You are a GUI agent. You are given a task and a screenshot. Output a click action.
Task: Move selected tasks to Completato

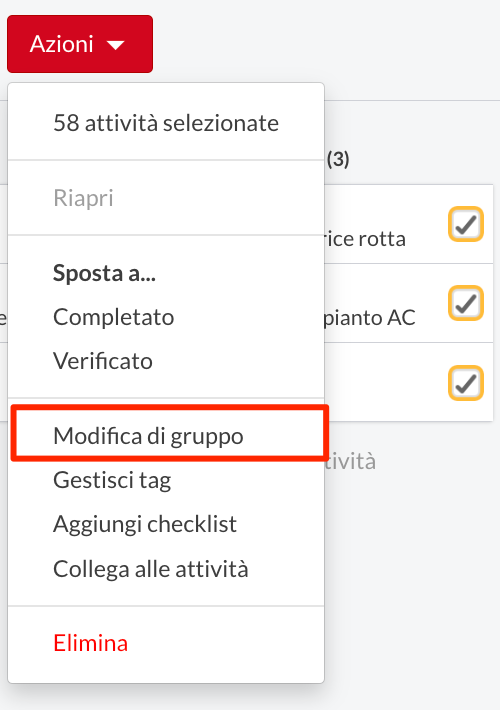click(114, 317)
